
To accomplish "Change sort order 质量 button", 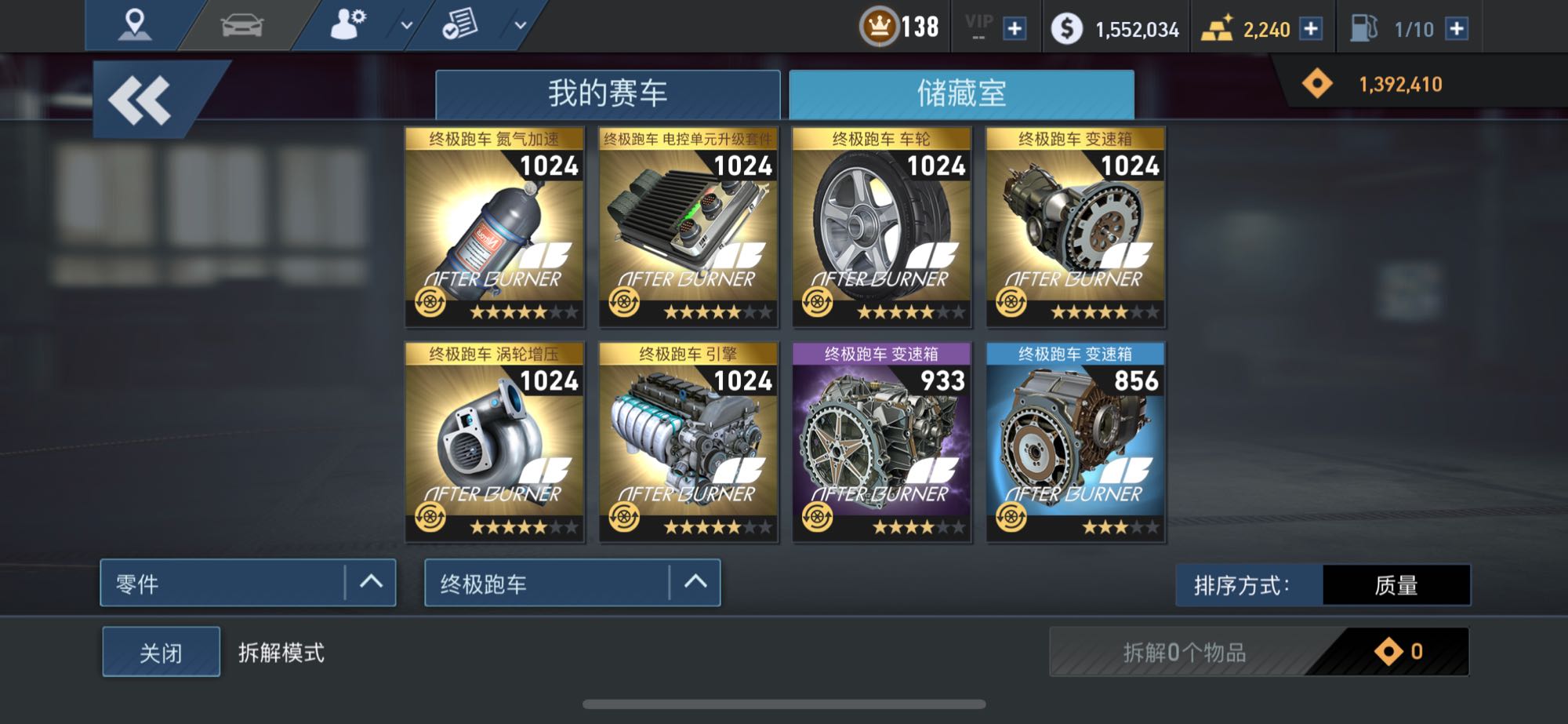I will 1396,585.
